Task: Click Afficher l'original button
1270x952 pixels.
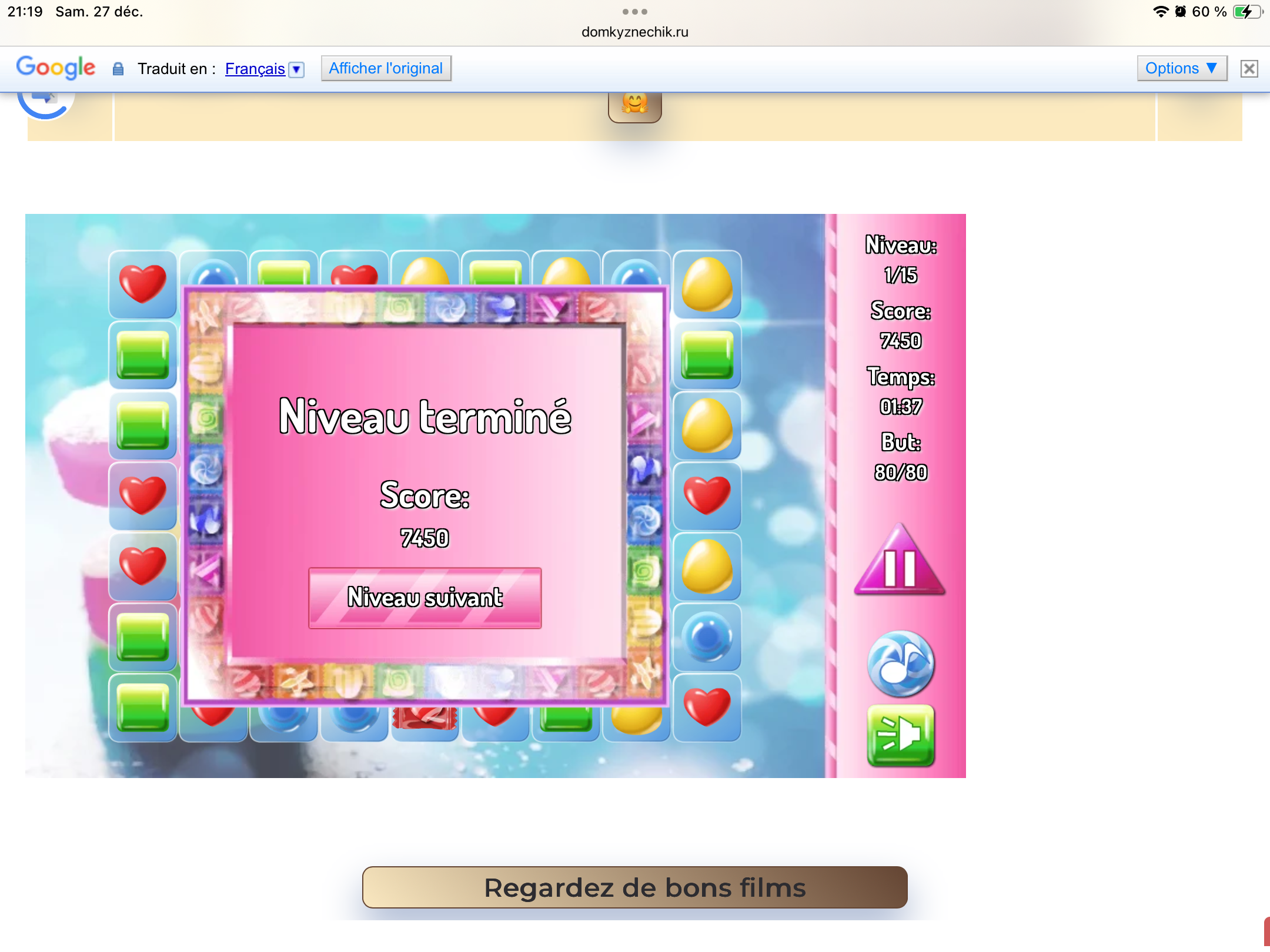Action: click(386, 68)
